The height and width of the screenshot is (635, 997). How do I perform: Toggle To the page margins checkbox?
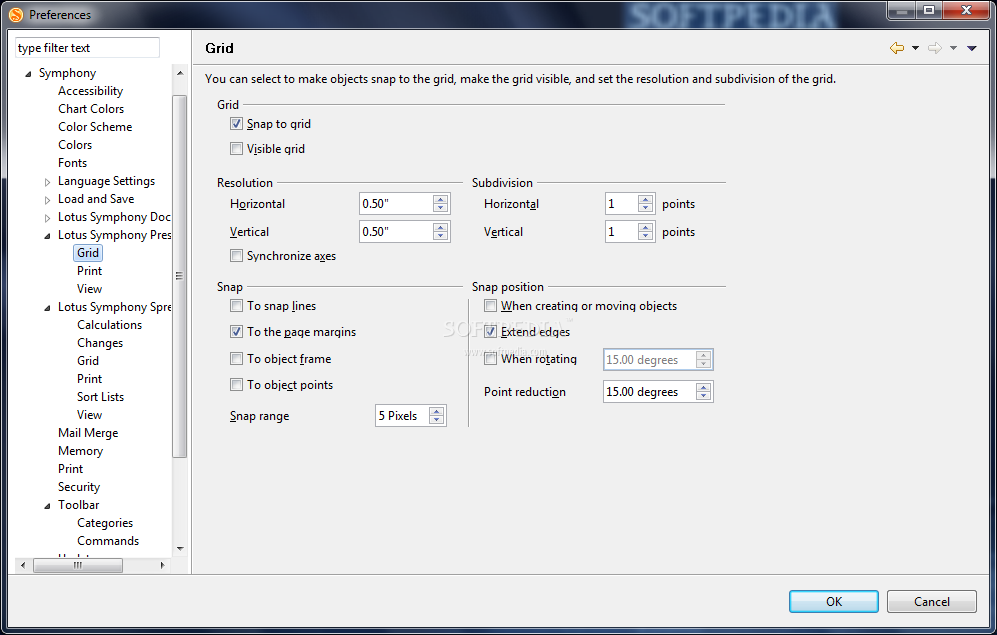click(x=237, y=331)
